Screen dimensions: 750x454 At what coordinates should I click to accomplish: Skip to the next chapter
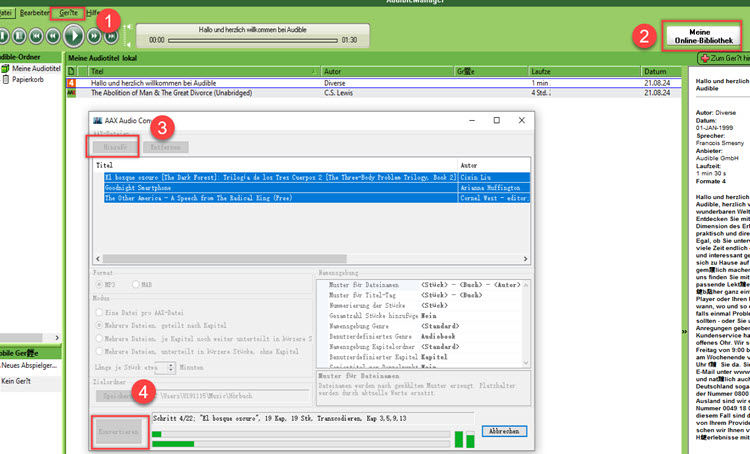click(x=111, y=36)
